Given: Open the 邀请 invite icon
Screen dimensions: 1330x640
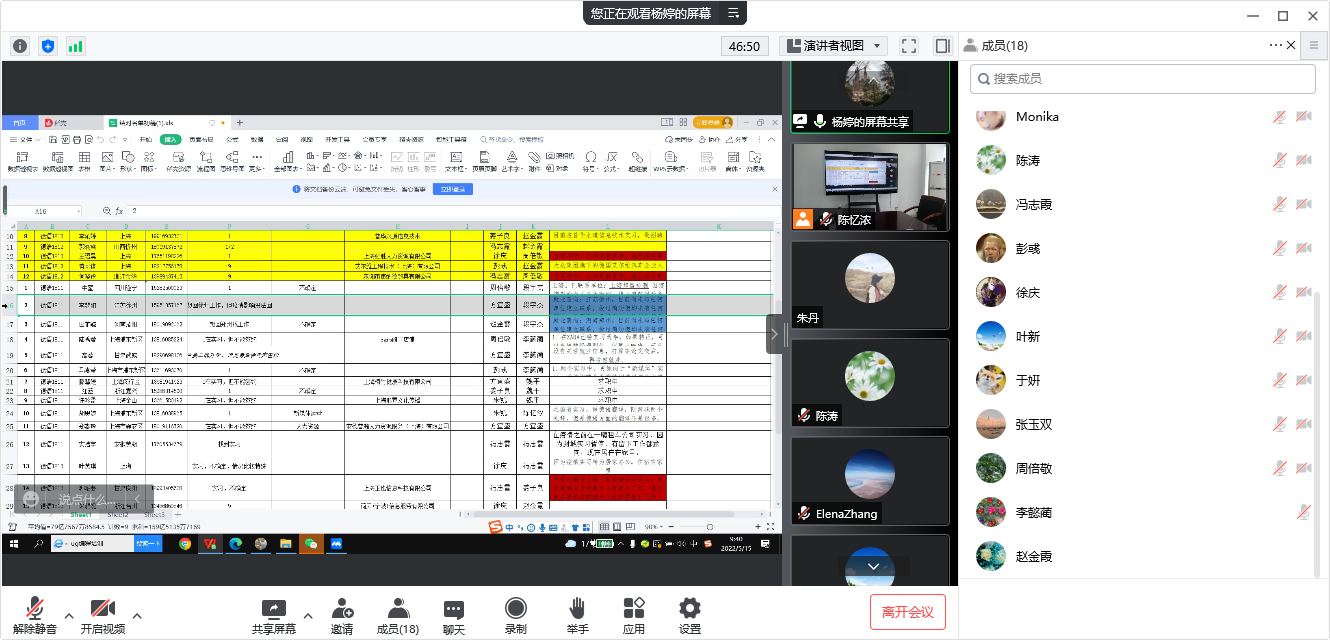Looking at the screenshot, I should point(342,616).
